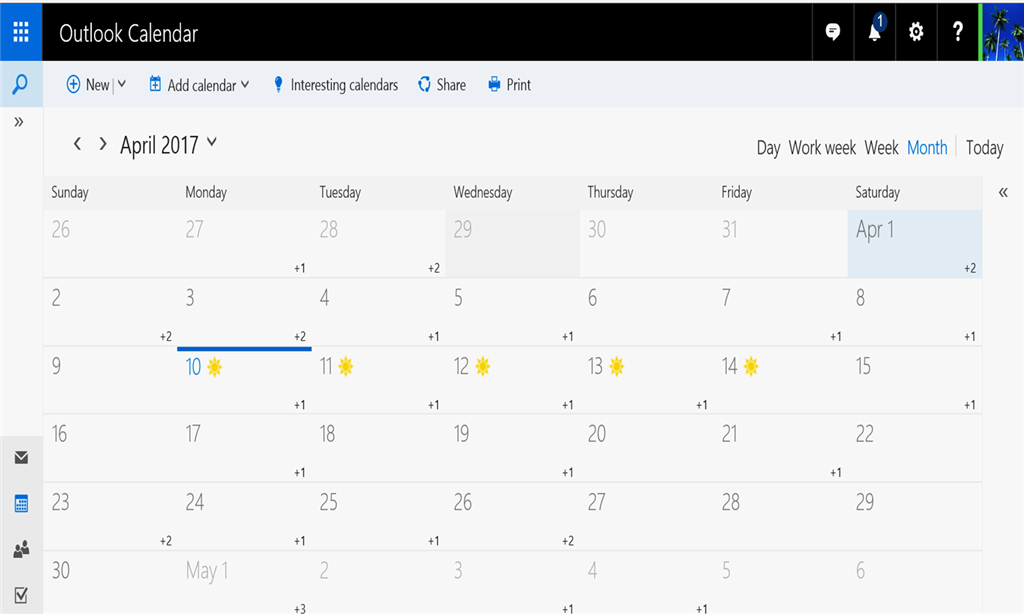This screenshot has width=1024, height=614.
Task: Select the March 29 day cell
Action: pyautogui.click(x=513, y=244)
